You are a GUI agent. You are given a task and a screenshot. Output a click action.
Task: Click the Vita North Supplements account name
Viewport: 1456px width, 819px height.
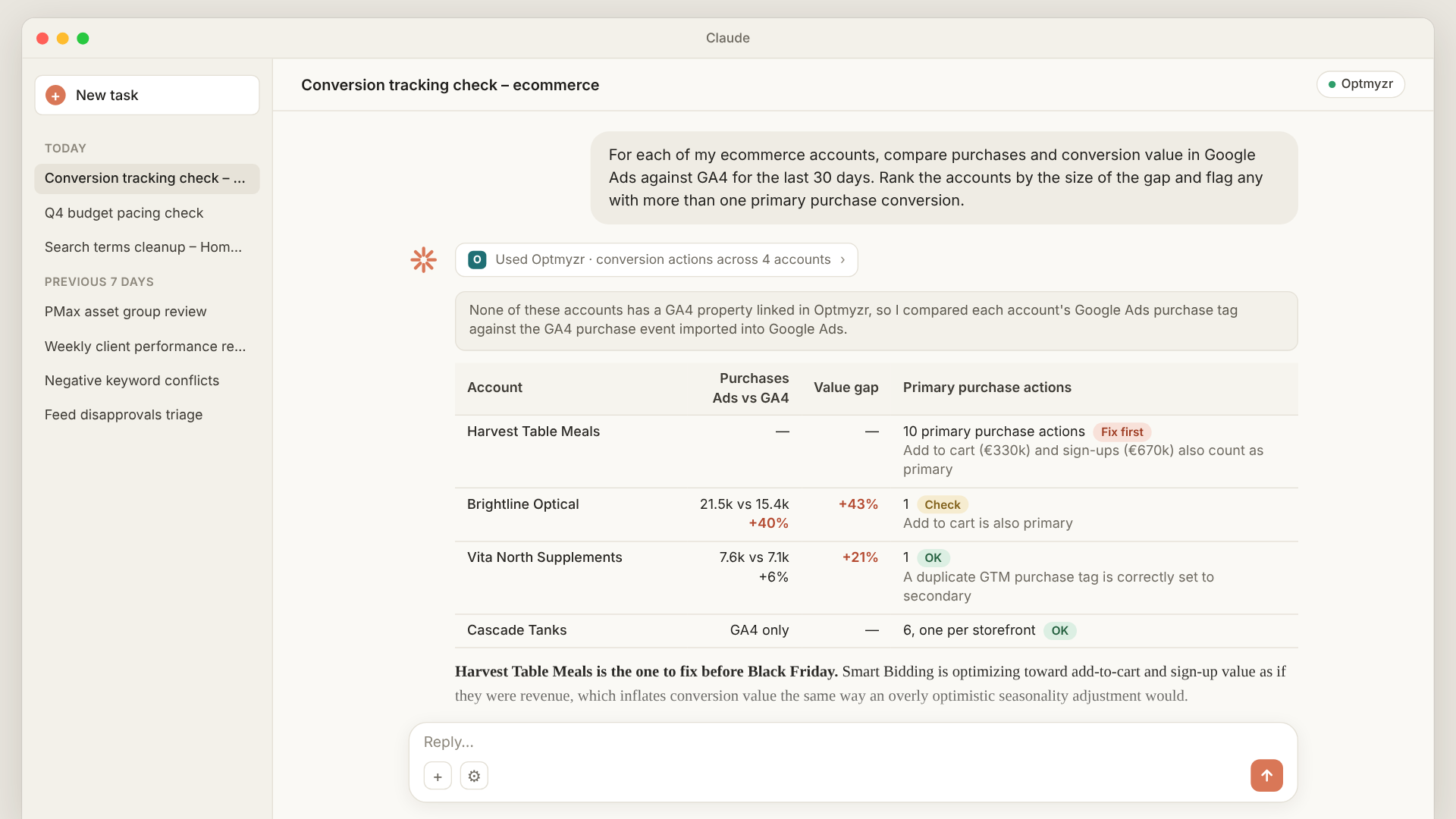point(544,557)
